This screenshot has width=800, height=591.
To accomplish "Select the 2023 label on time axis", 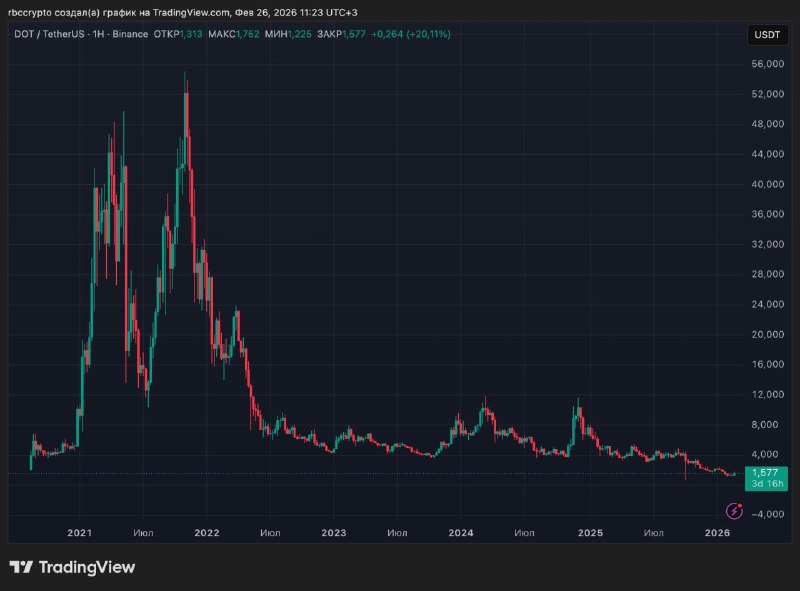I will 333,534.
